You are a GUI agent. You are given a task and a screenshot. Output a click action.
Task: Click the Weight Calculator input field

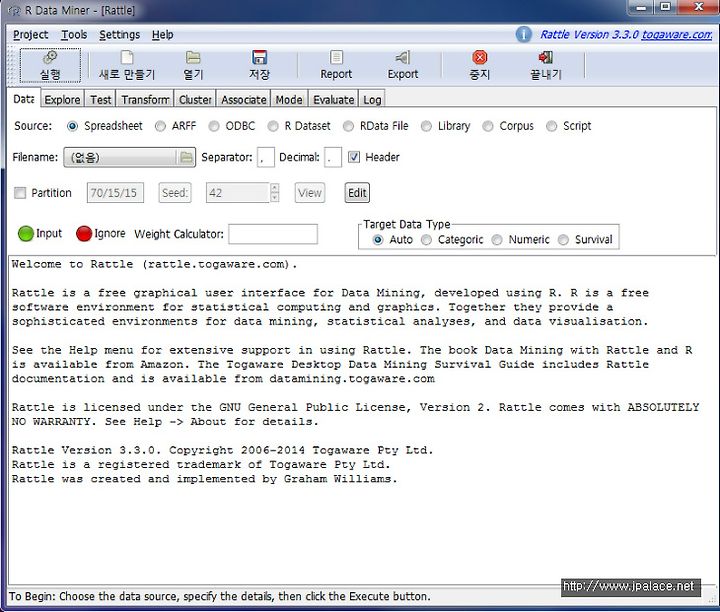[273, 234]
